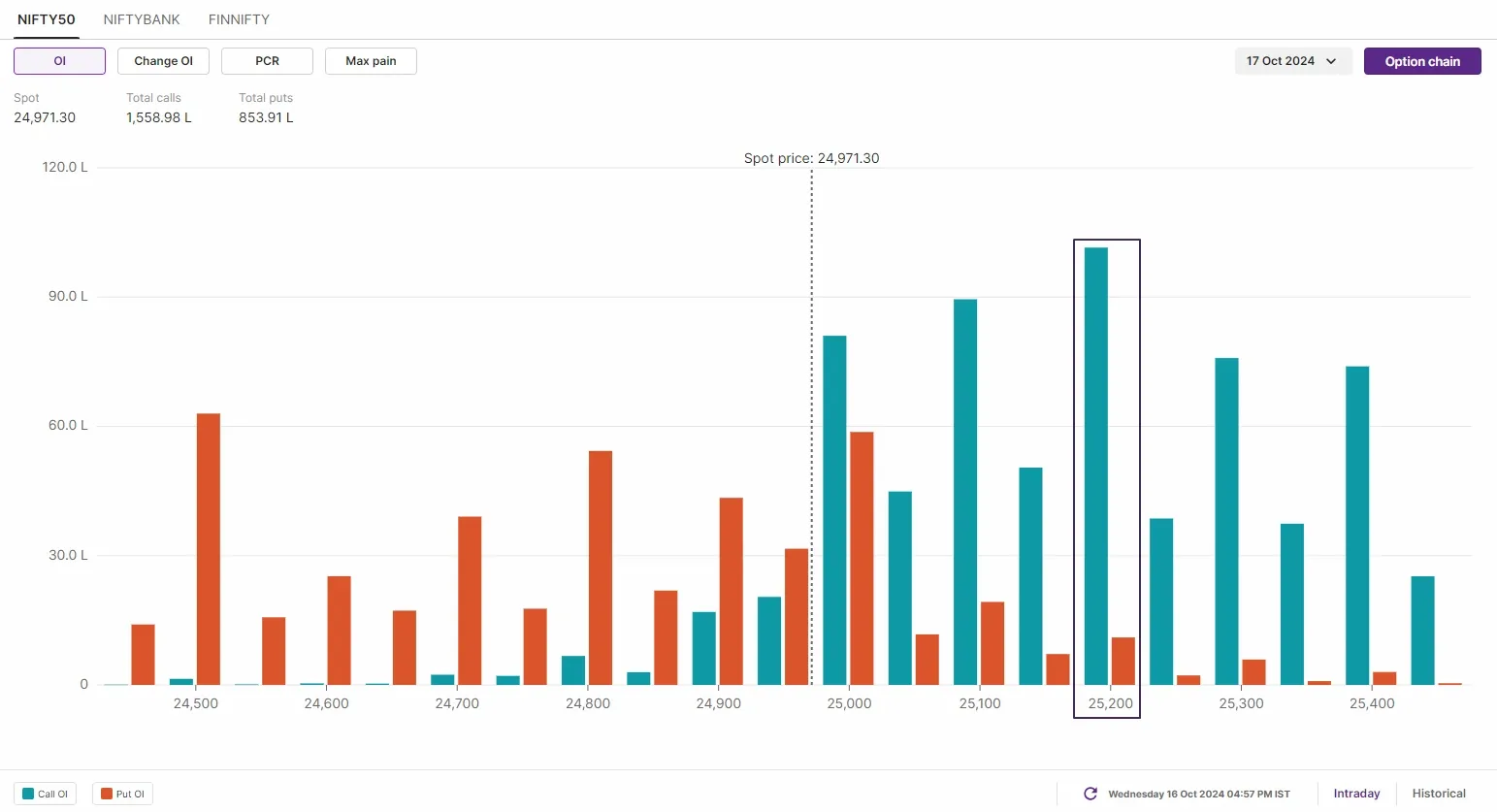Open the Option chain
Image resolution: width=1497 pixels, height=812 pixels.
(x=1422, y=61)
